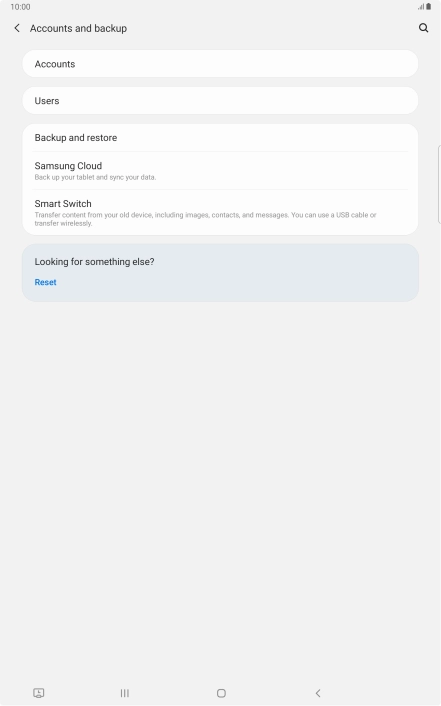This screenshot has width=441, height=706.
Task: Tap the bottom-left screen assistant icon
Action: tap(39, 693)
